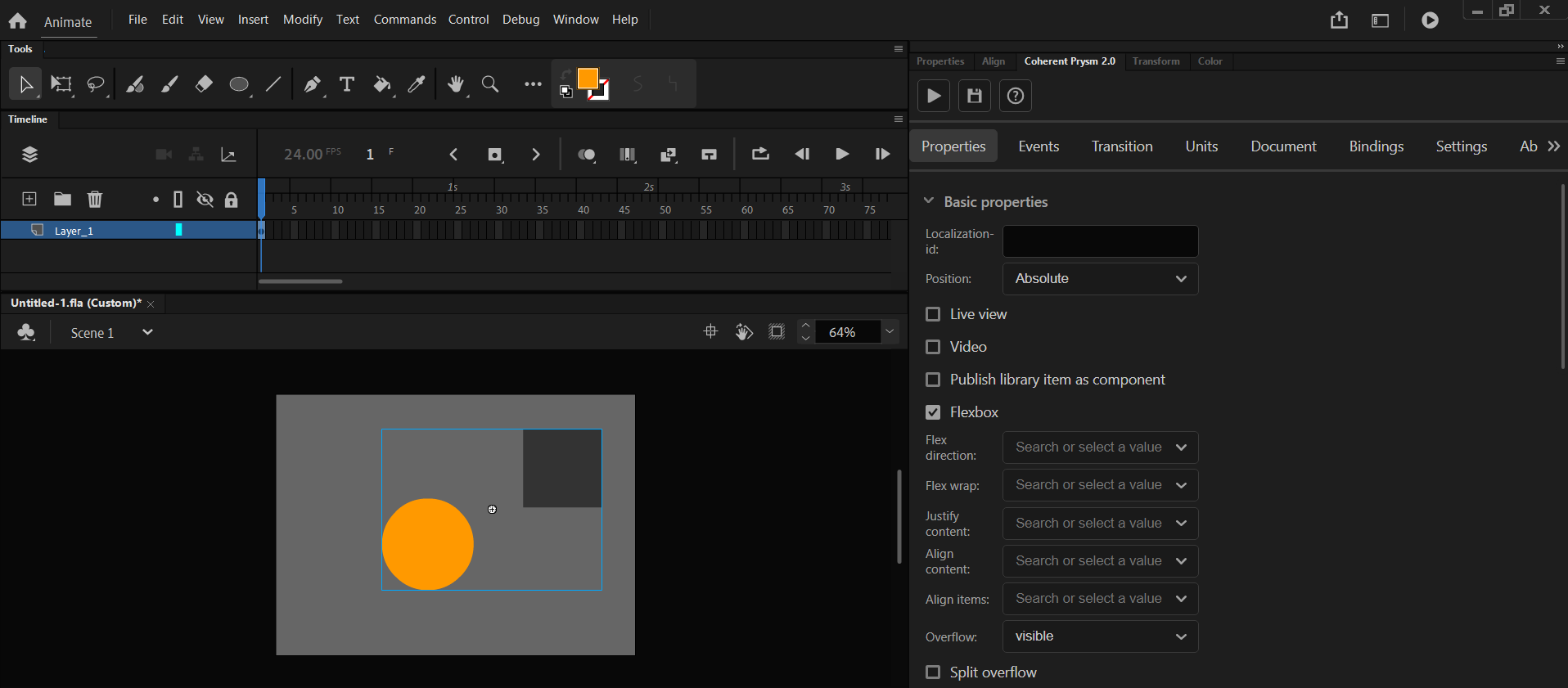Screen dimensions: 1568x688
Task: Uncheck the Flexbox checkbox
Action: (933, 412)
